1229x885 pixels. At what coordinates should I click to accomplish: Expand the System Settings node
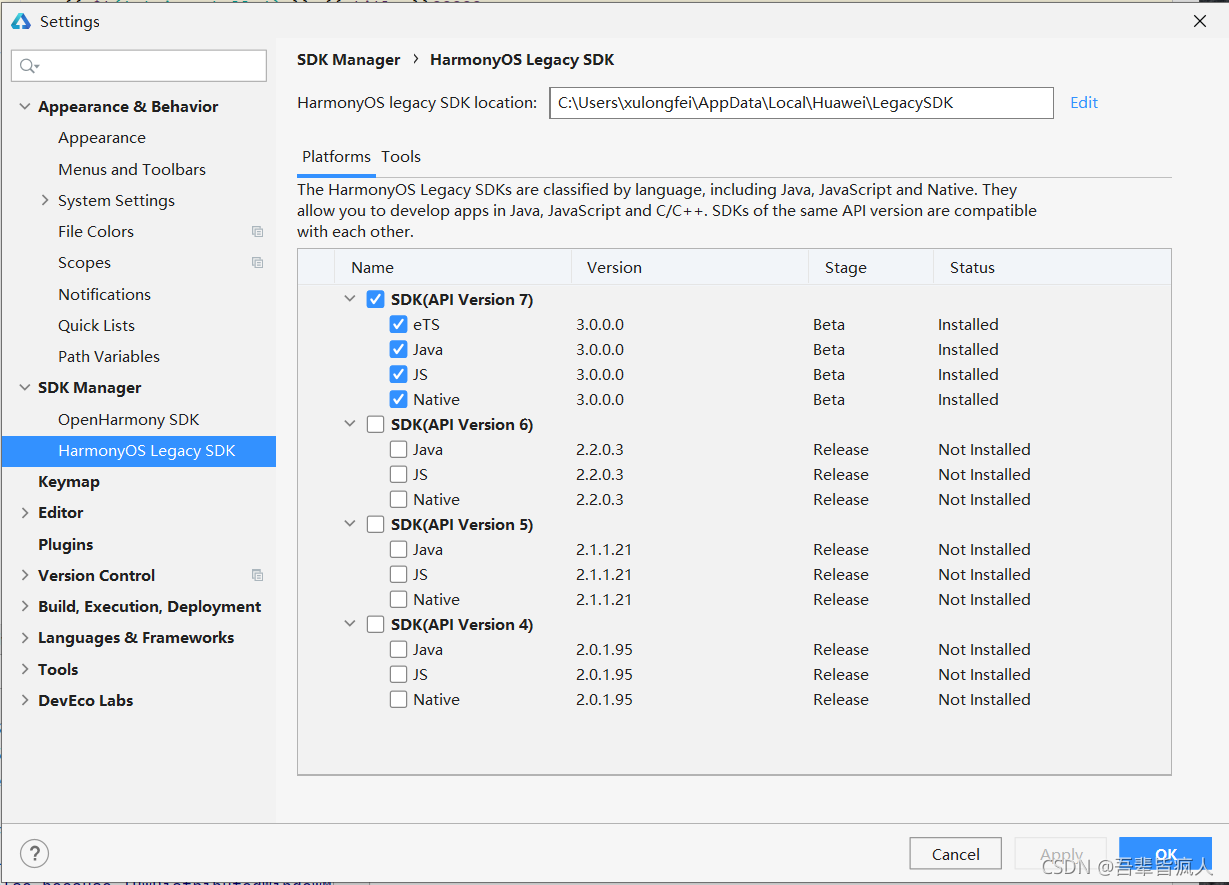[x=45, y=201]
